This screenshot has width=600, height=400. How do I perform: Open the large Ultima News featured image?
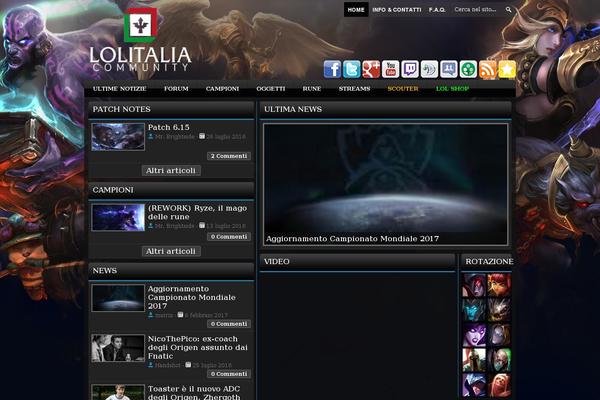coord(386,184)
